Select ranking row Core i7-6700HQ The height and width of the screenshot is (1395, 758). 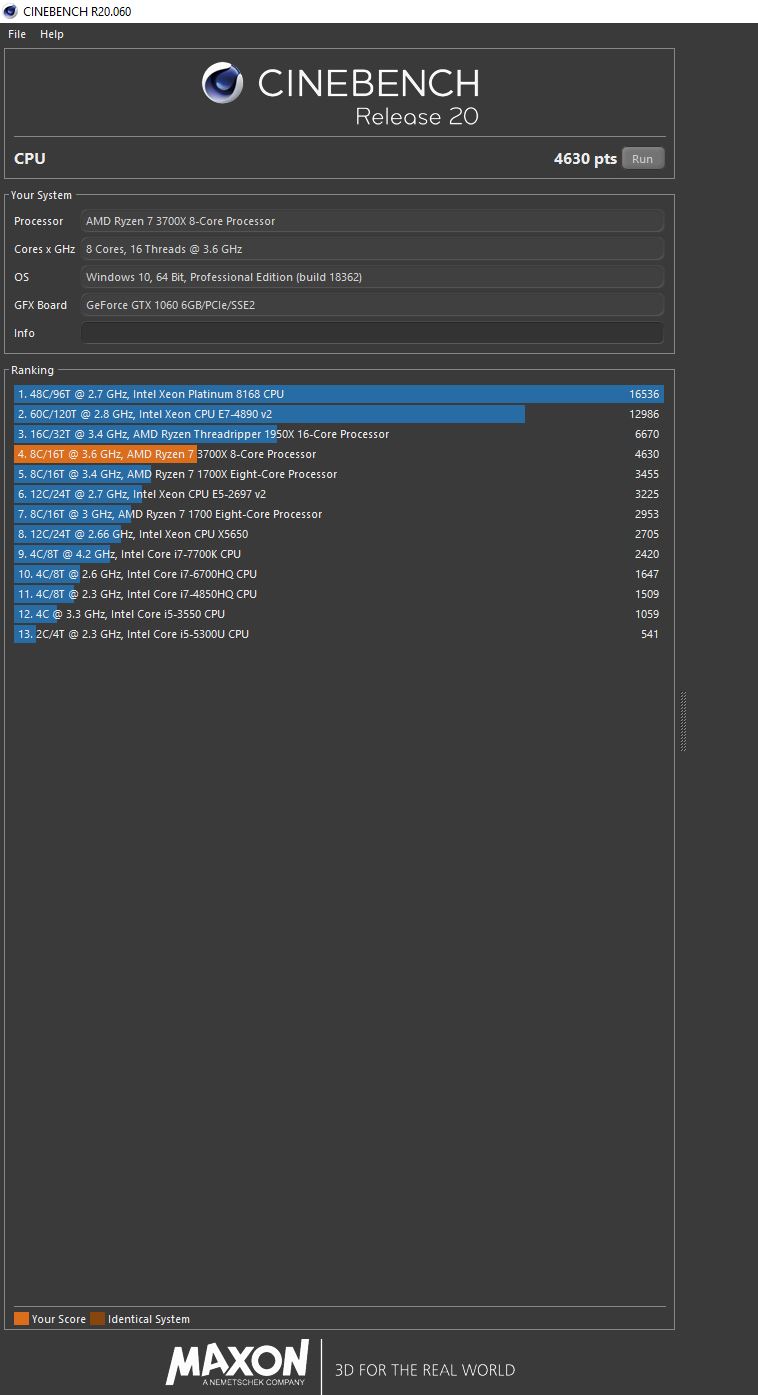coord(339,574)
